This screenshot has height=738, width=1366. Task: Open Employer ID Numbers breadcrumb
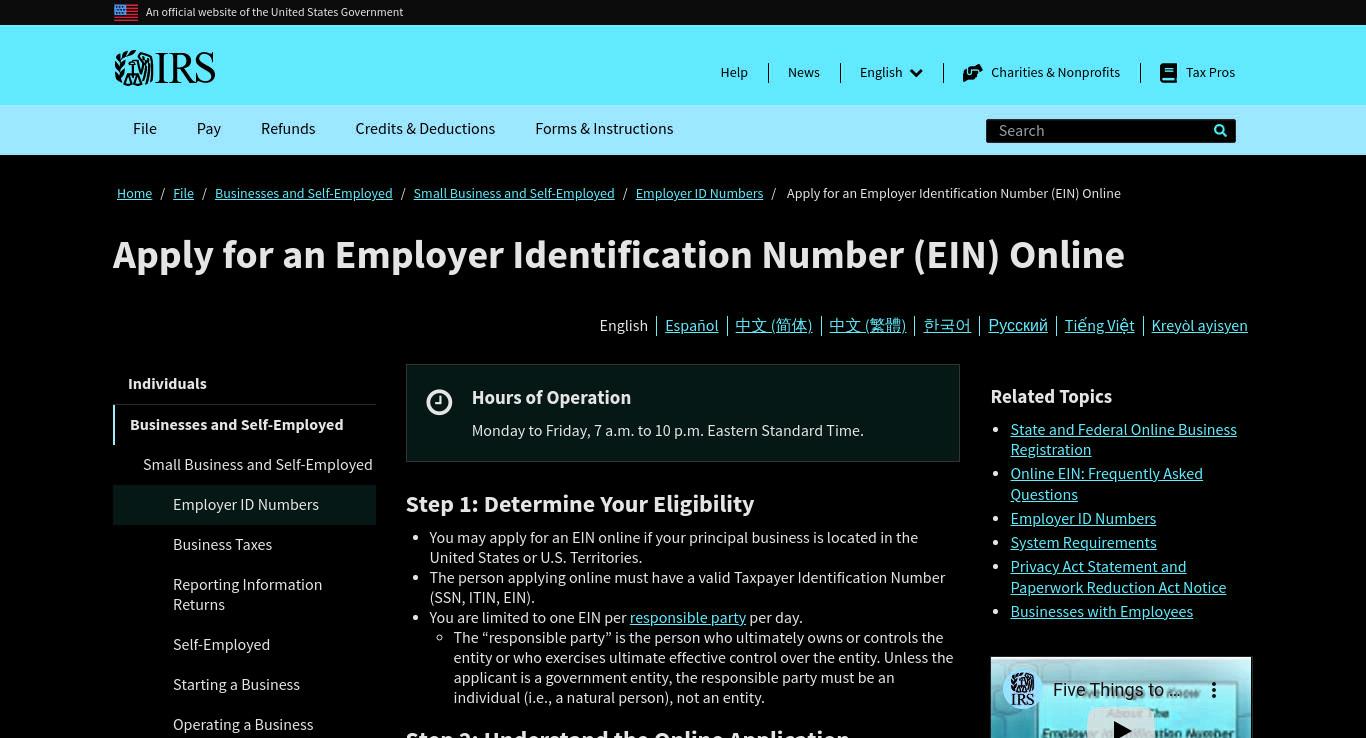click(699, 193)
